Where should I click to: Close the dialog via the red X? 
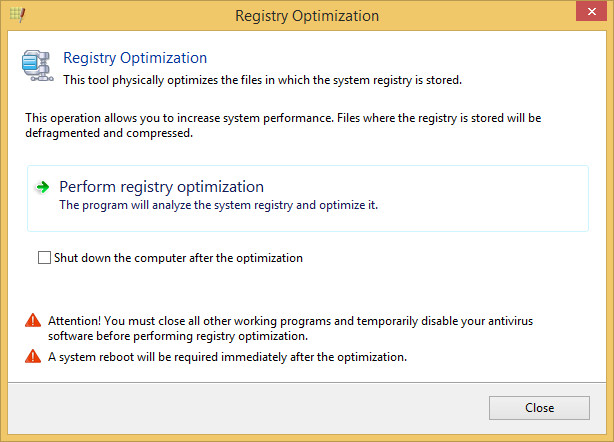[591, 11]
